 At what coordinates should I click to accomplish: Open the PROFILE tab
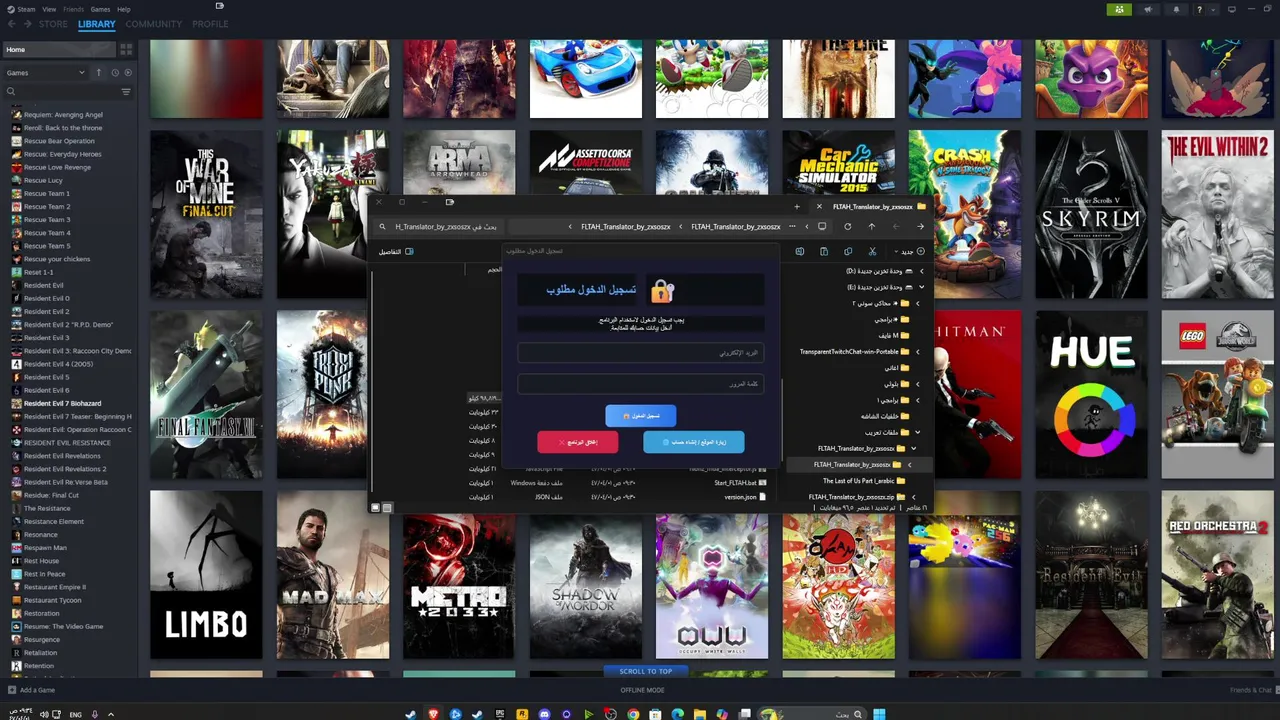[210, 24]
